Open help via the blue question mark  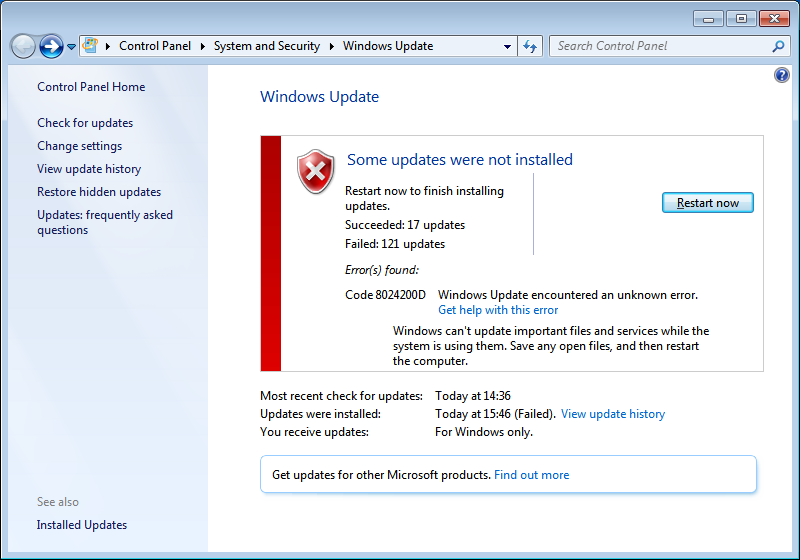pyautogui.click(x=781, y=75)
